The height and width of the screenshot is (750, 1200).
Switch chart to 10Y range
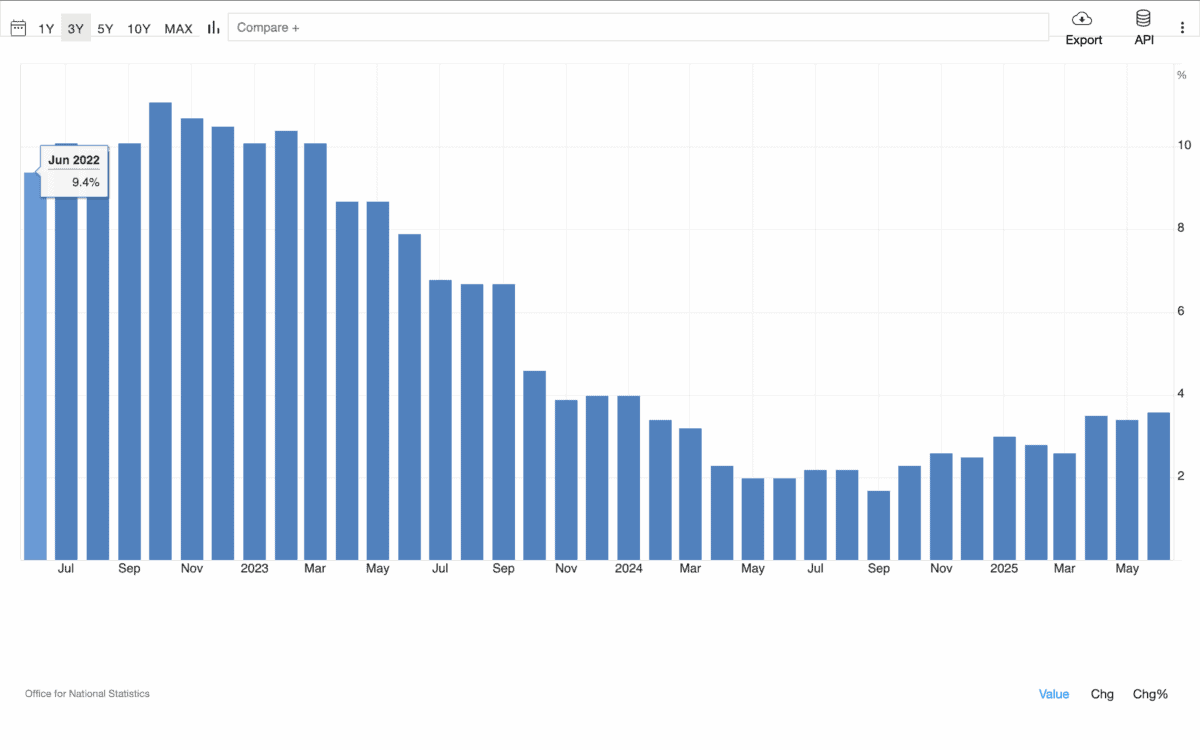pos(139,28)
